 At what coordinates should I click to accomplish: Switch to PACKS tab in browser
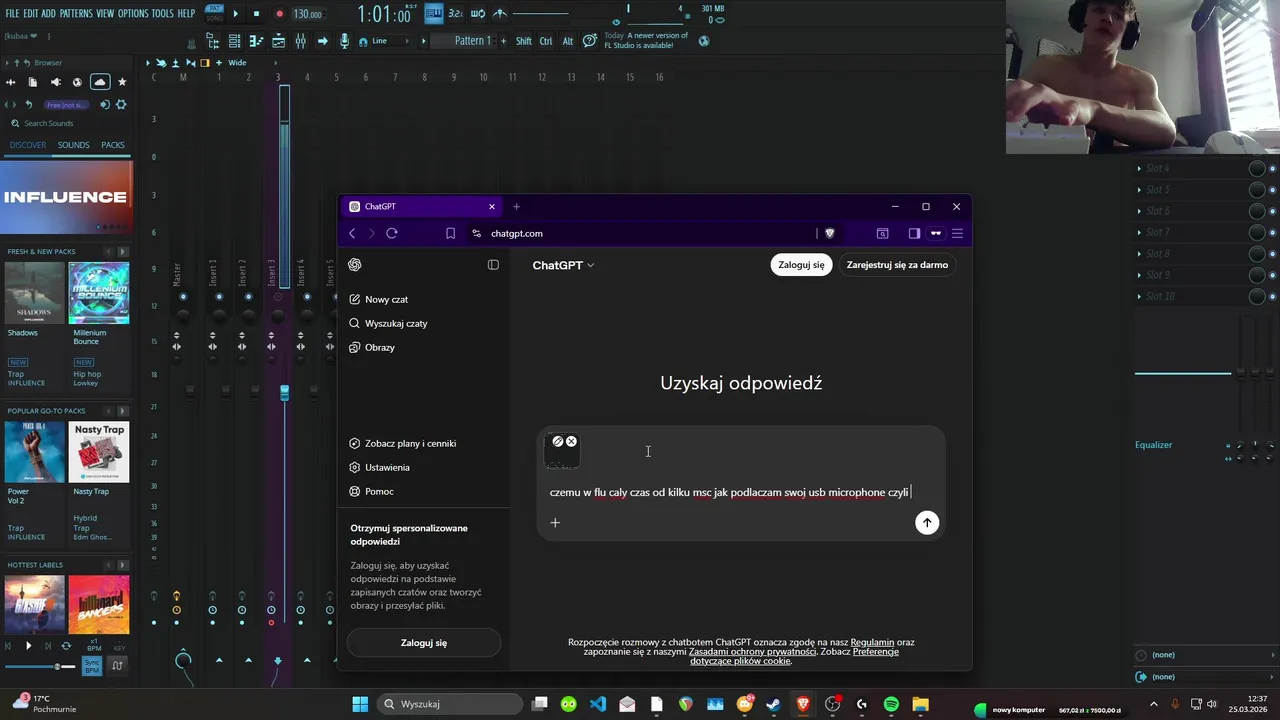(113, 145)
